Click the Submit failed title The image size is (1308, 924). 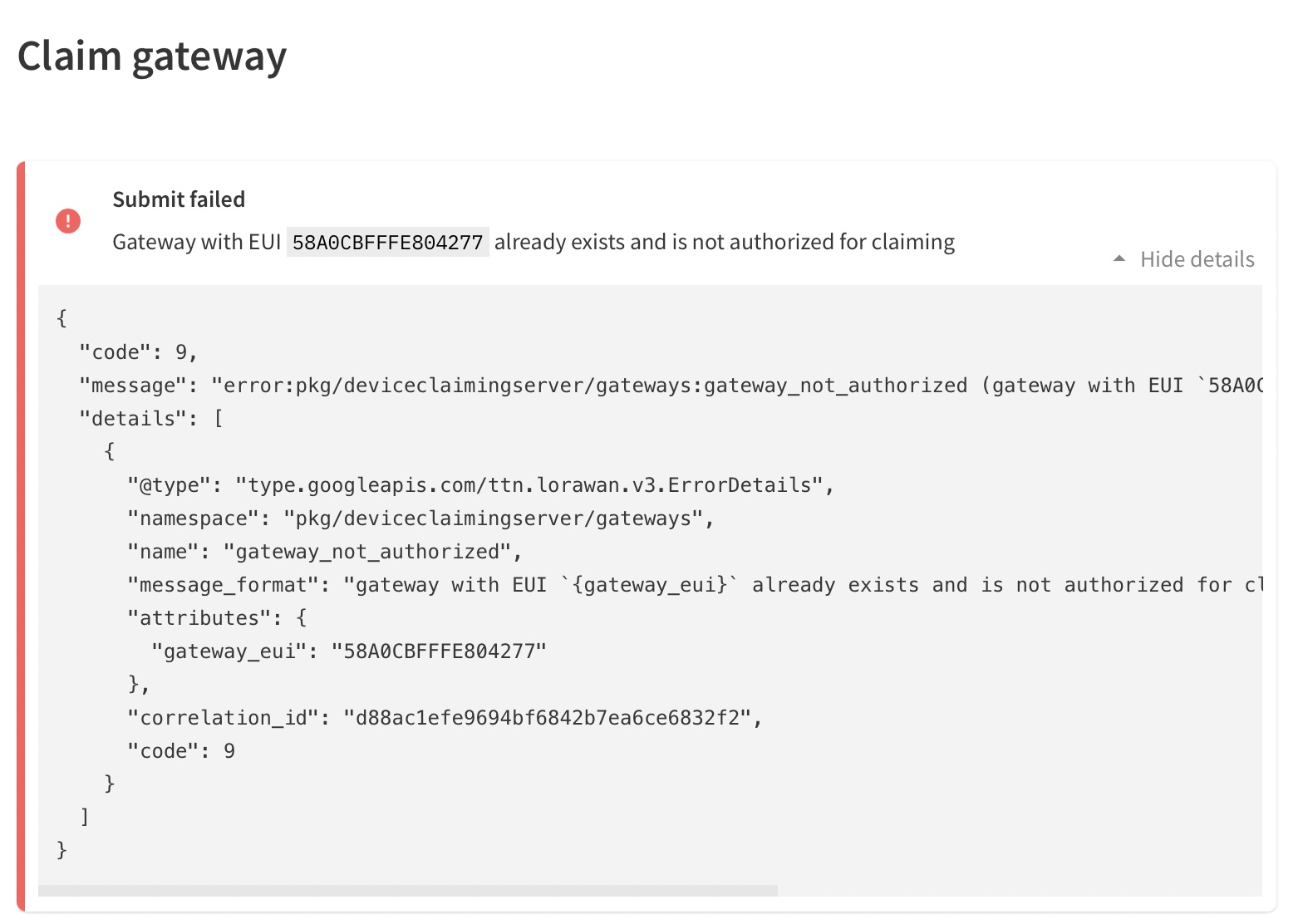point(179,199)
